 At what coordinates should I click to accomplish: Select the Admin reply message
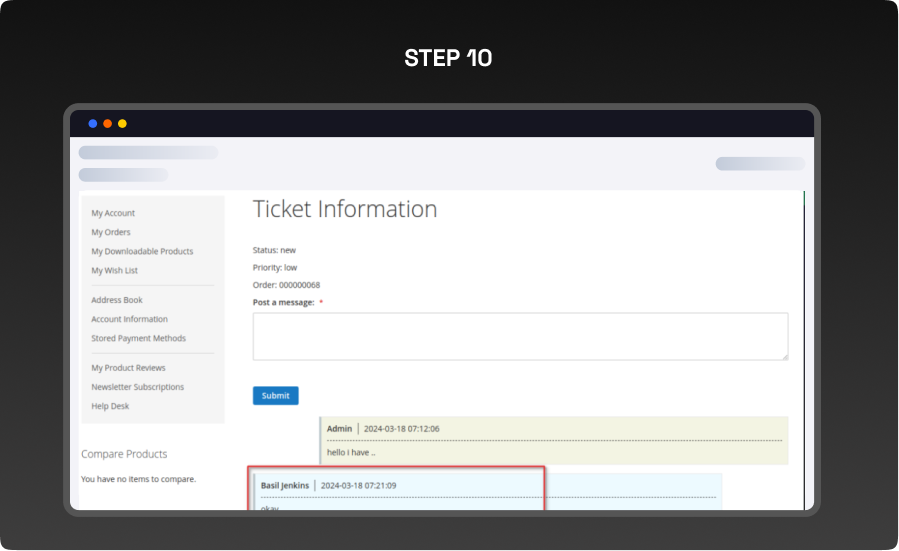[x=553, y=441]
